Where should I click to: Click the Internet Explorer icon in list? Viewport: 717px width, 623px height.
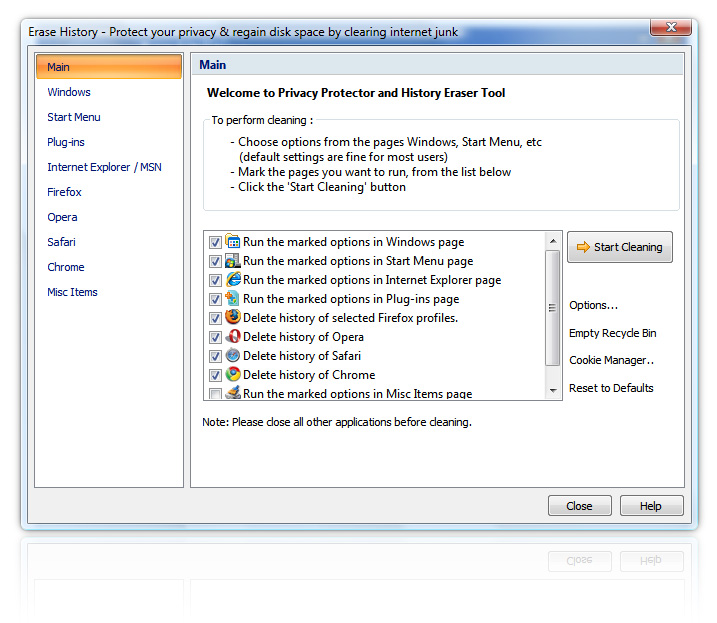233,280
